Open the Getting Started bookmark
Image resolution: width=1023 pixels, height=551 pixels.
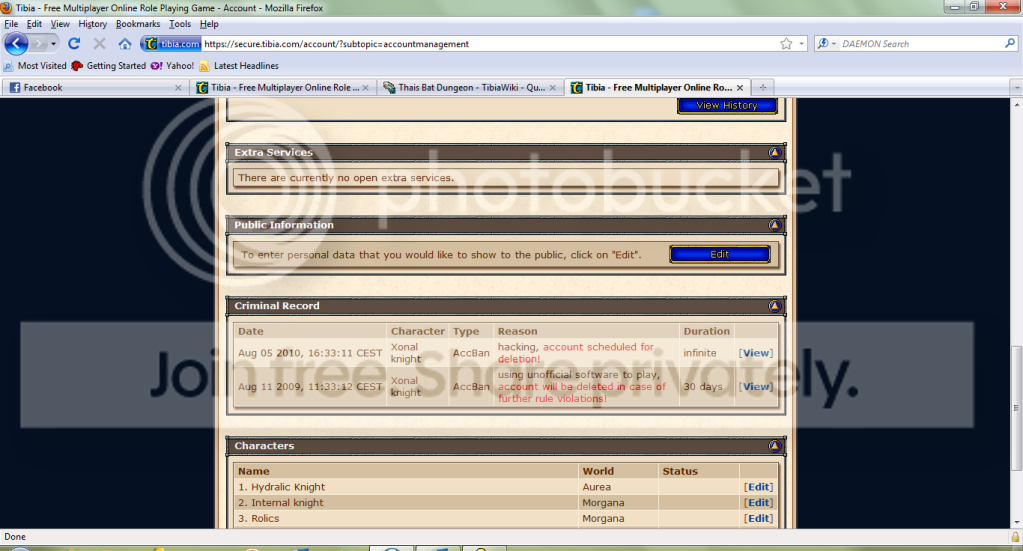click(x=109, y=66)
